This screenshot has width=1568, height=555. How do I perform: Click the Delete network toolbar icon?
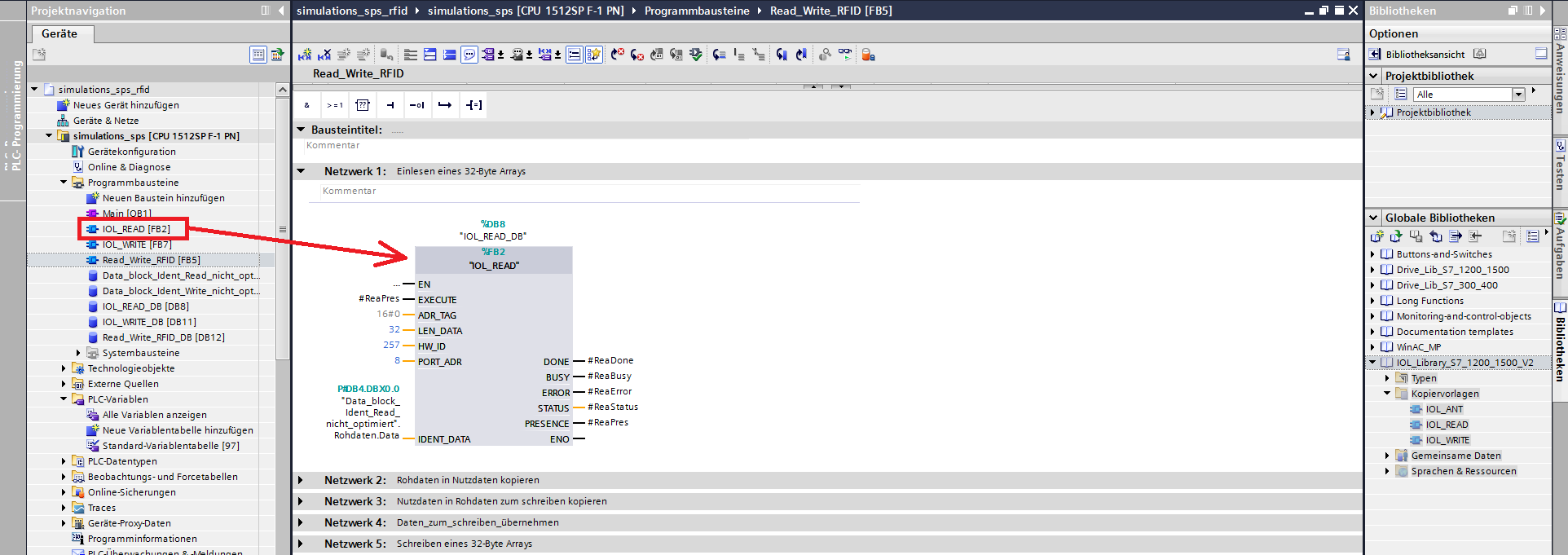pos(324,55)
